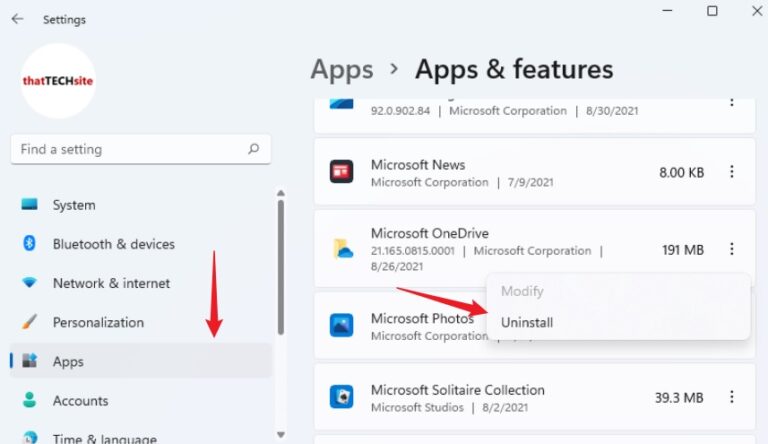This screenshot has width=768, height=444.
Task: Click the Wi-Fi network icon
Action: 29,283
